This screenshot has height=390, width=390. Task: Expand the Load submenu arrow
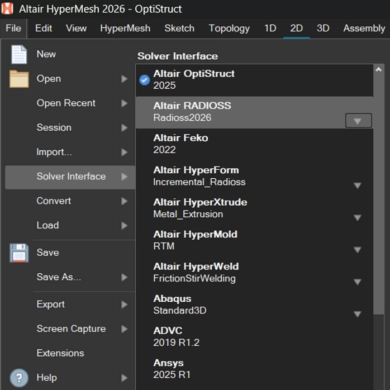point(124,226)
